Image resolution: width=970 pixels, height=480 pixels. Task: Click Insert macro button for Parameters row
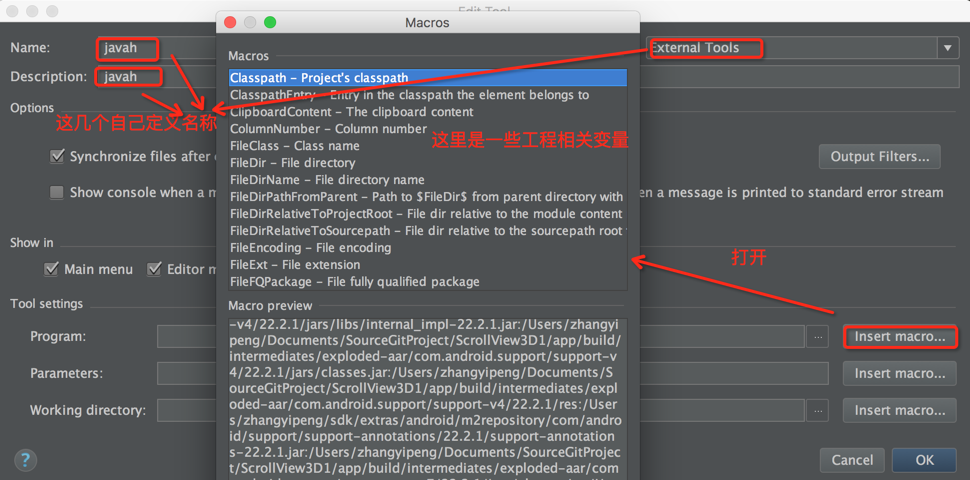899,374
